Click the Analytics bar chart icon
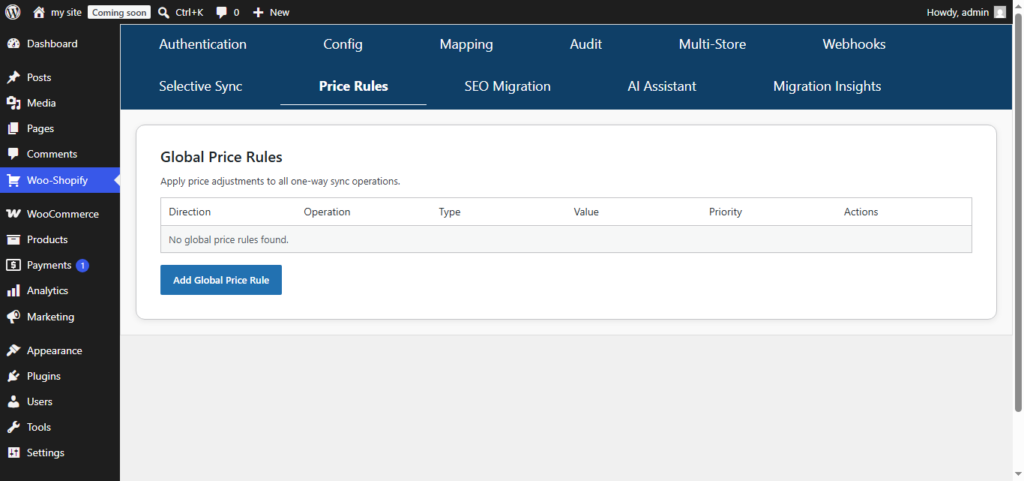Screen dimensions: 1024x481 [x=13, y=290]
